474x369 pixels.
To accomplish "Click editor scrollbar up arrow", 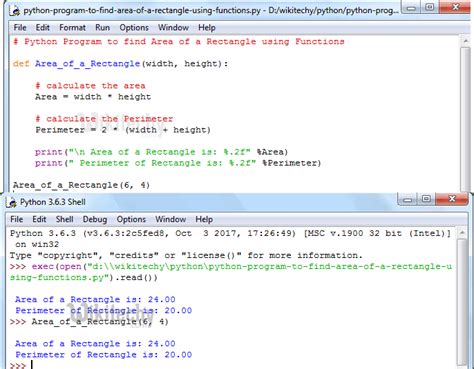I will (465, 41).
